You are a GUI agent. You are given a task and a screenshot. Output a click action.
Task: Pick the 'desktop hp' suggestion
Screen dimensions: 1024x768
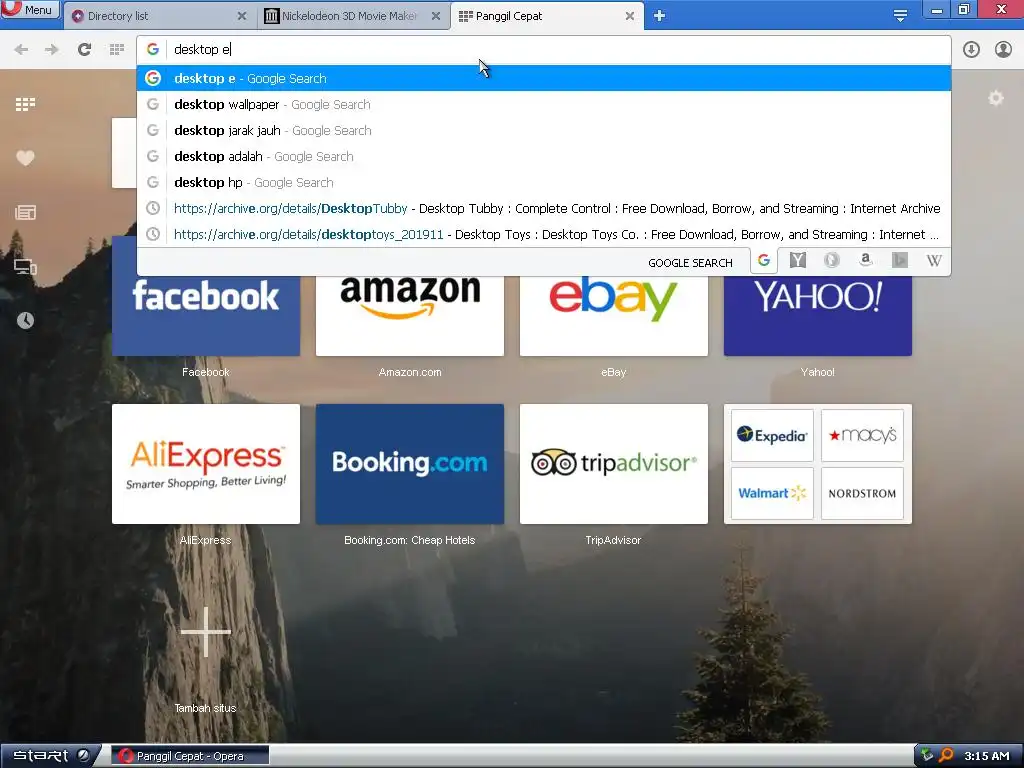pos(543,183)
